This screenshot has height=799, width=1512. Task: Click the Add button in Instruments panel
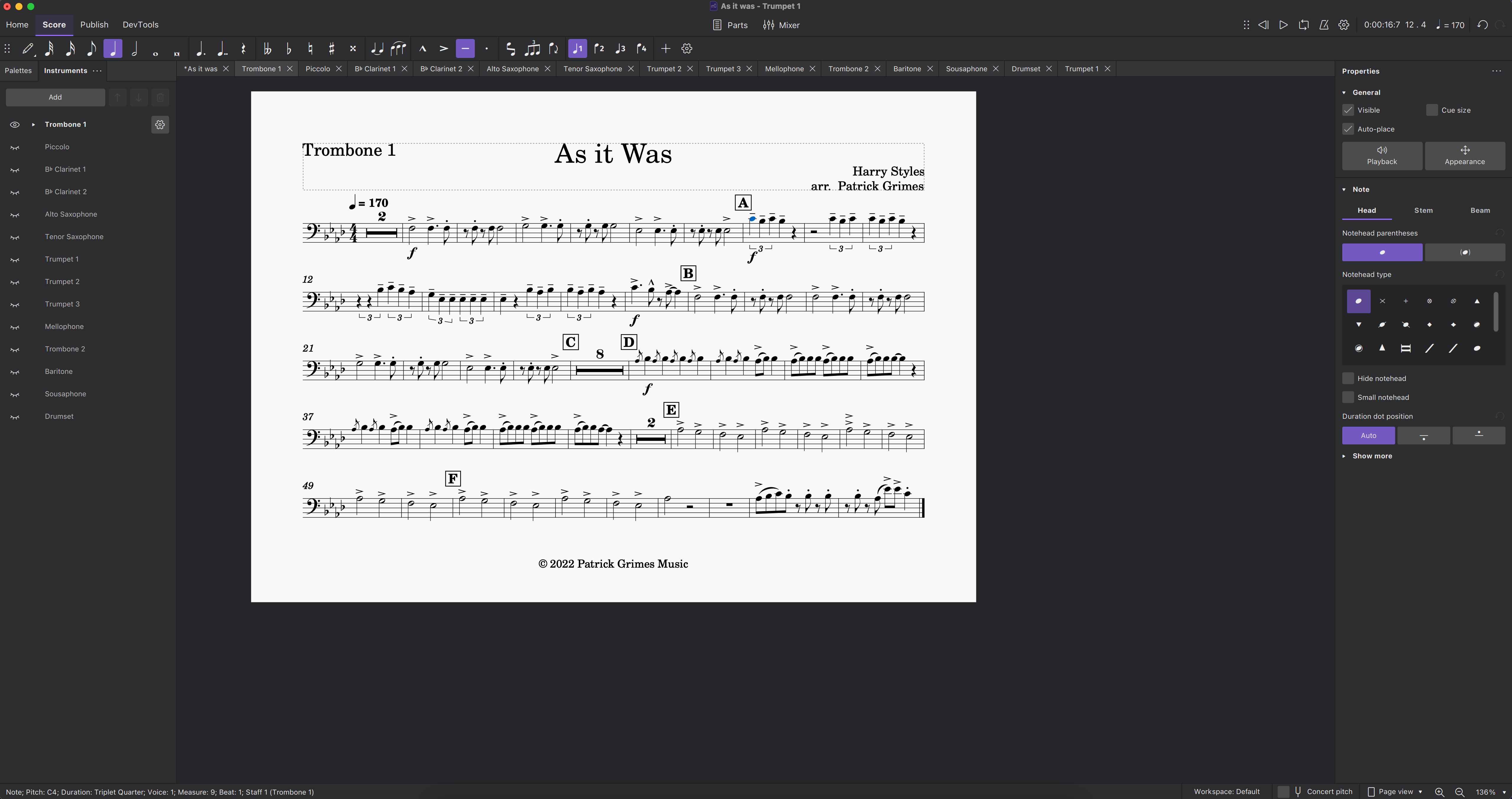point(55,97)
